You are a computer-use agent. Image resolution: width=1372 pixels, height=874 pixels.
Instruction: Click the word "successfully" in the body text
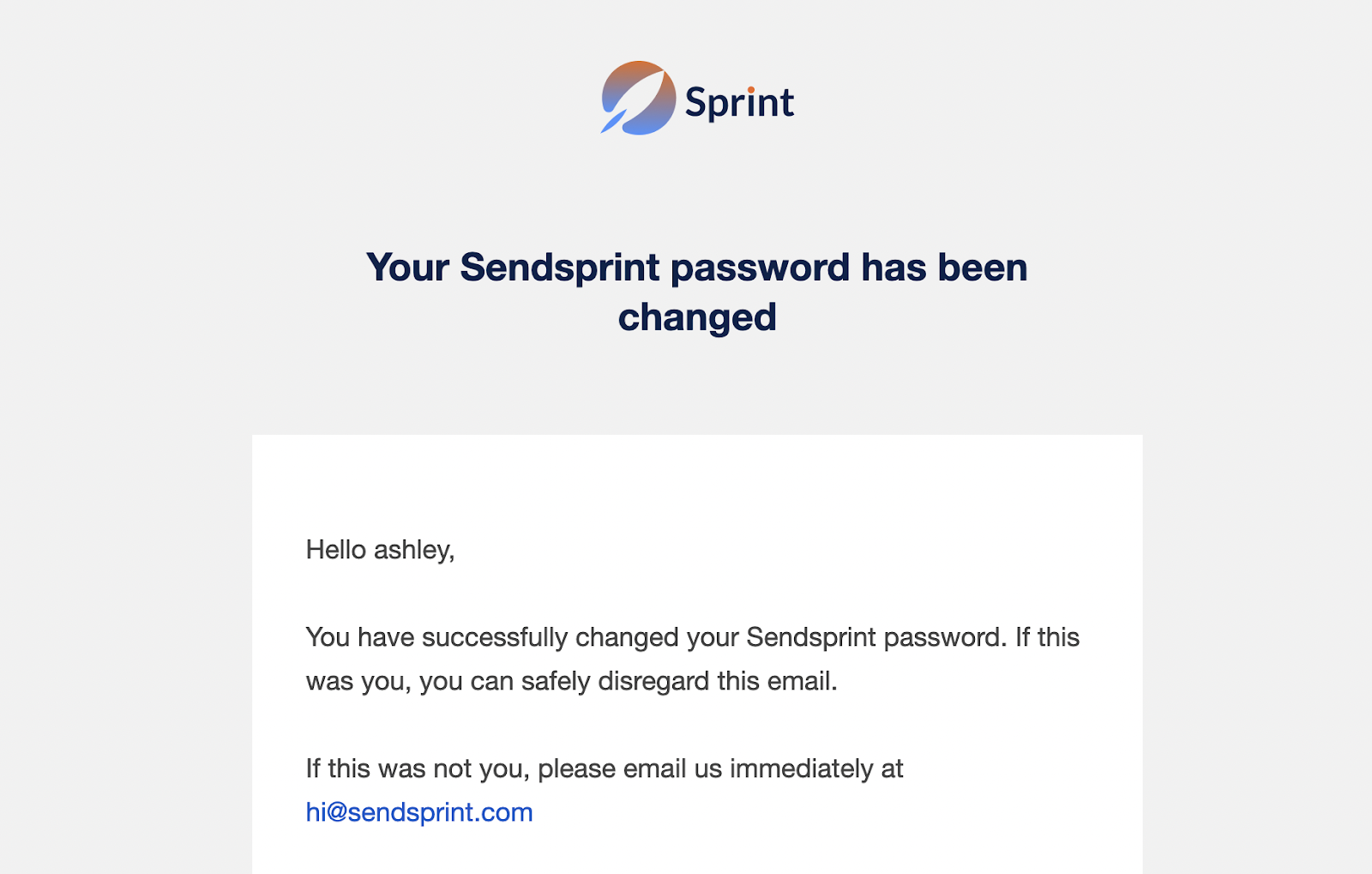point(495,637)
